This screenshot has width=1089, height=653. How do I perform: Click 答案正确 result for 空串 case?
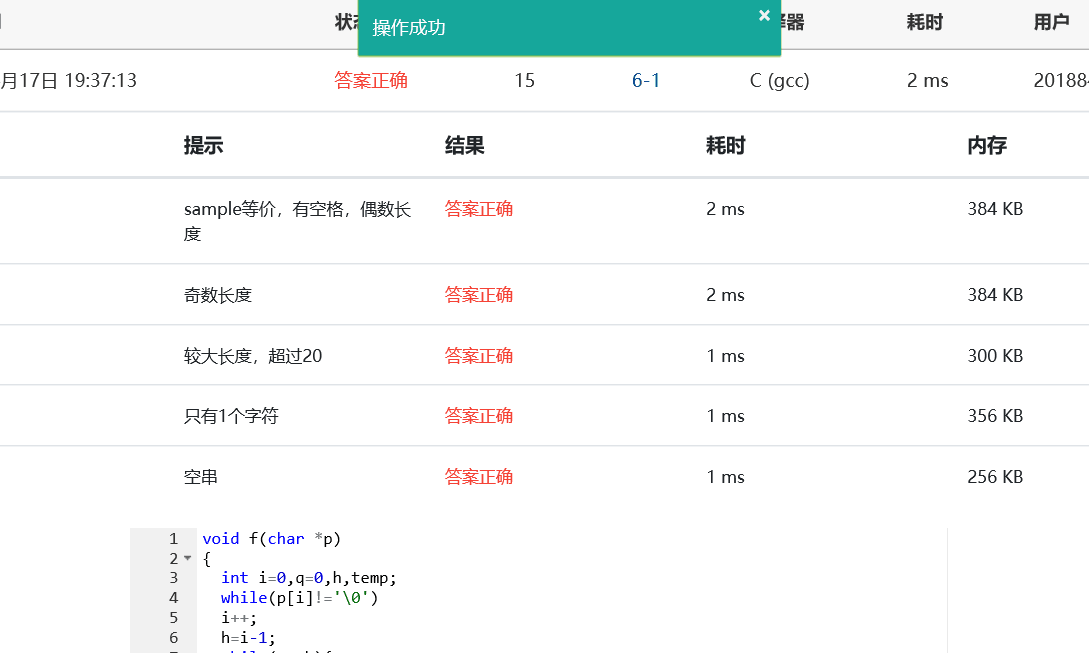(x=479, y=477)
